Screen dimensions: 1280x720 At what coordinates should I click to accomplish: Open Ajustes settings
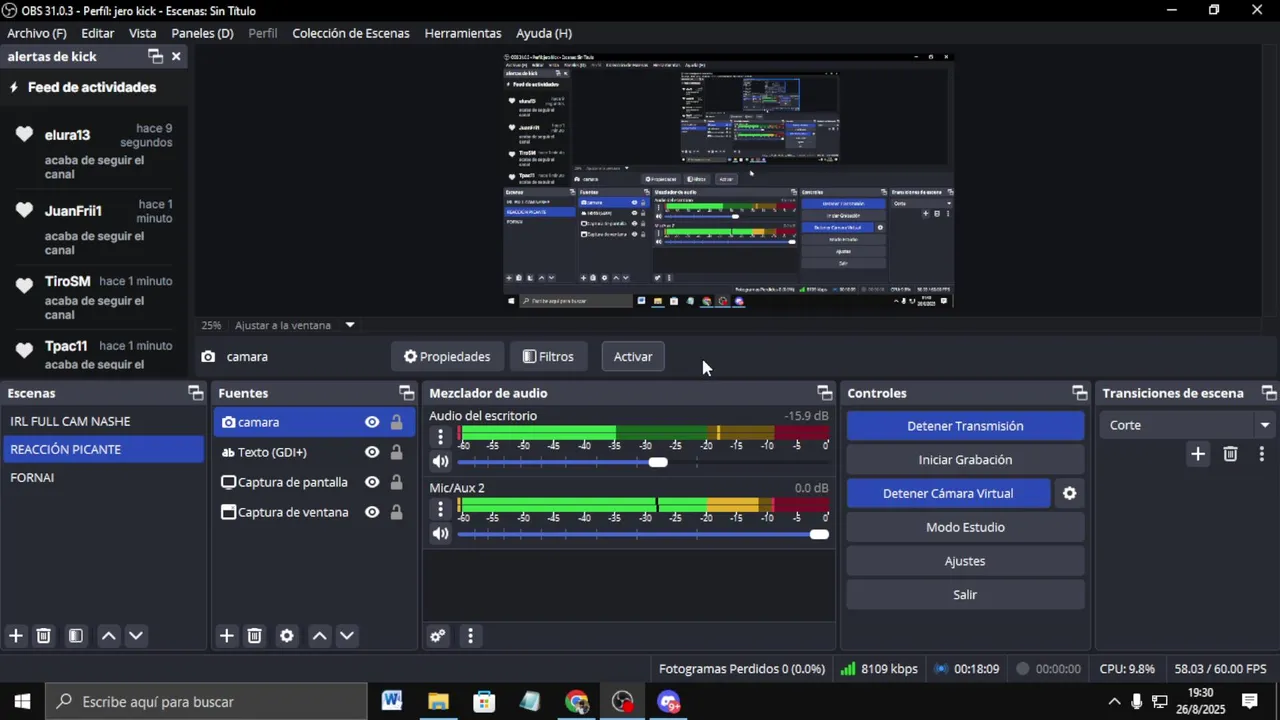coord(965,561)
